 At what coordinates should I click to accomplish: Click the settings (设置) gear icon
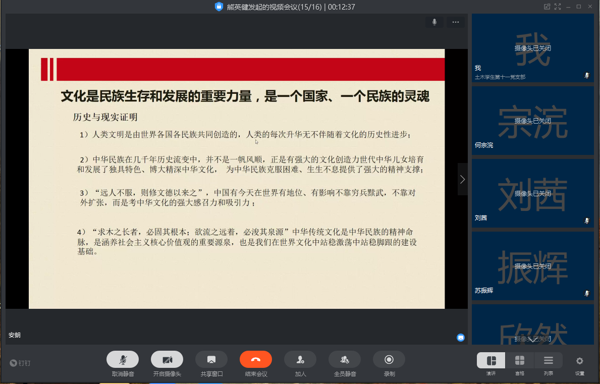tap(579, 361)
